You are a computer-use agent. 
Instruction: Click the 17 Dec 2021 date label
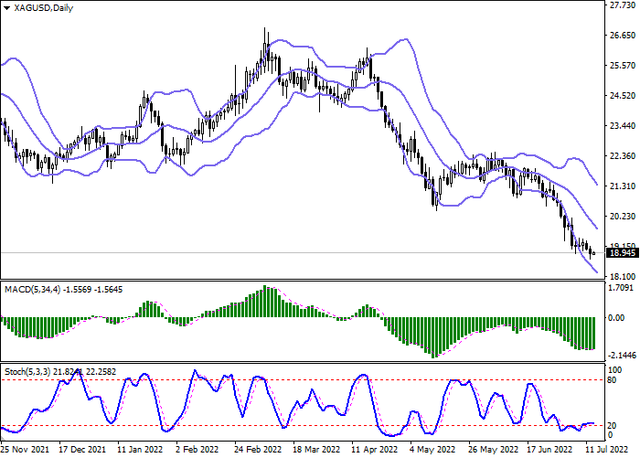pos(84,450)
